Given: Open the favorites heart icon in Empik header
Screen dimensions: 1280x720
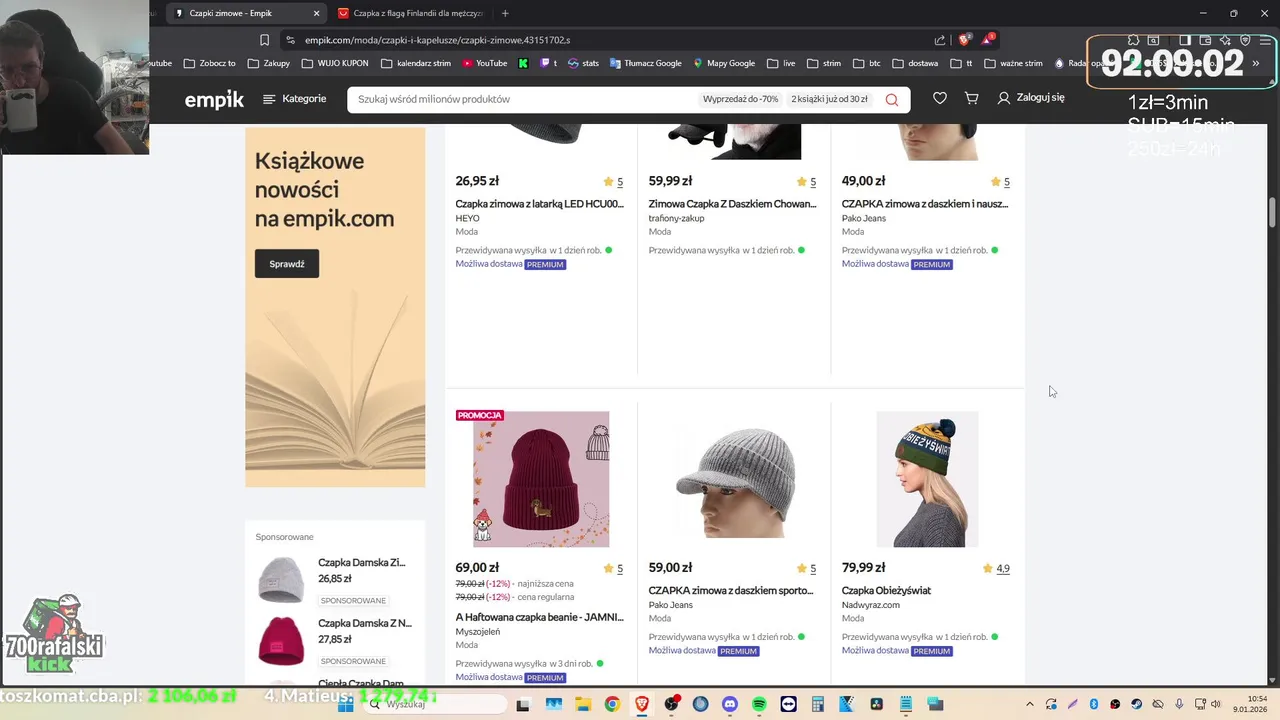Looking at the screenshot, I should [940, 98].
